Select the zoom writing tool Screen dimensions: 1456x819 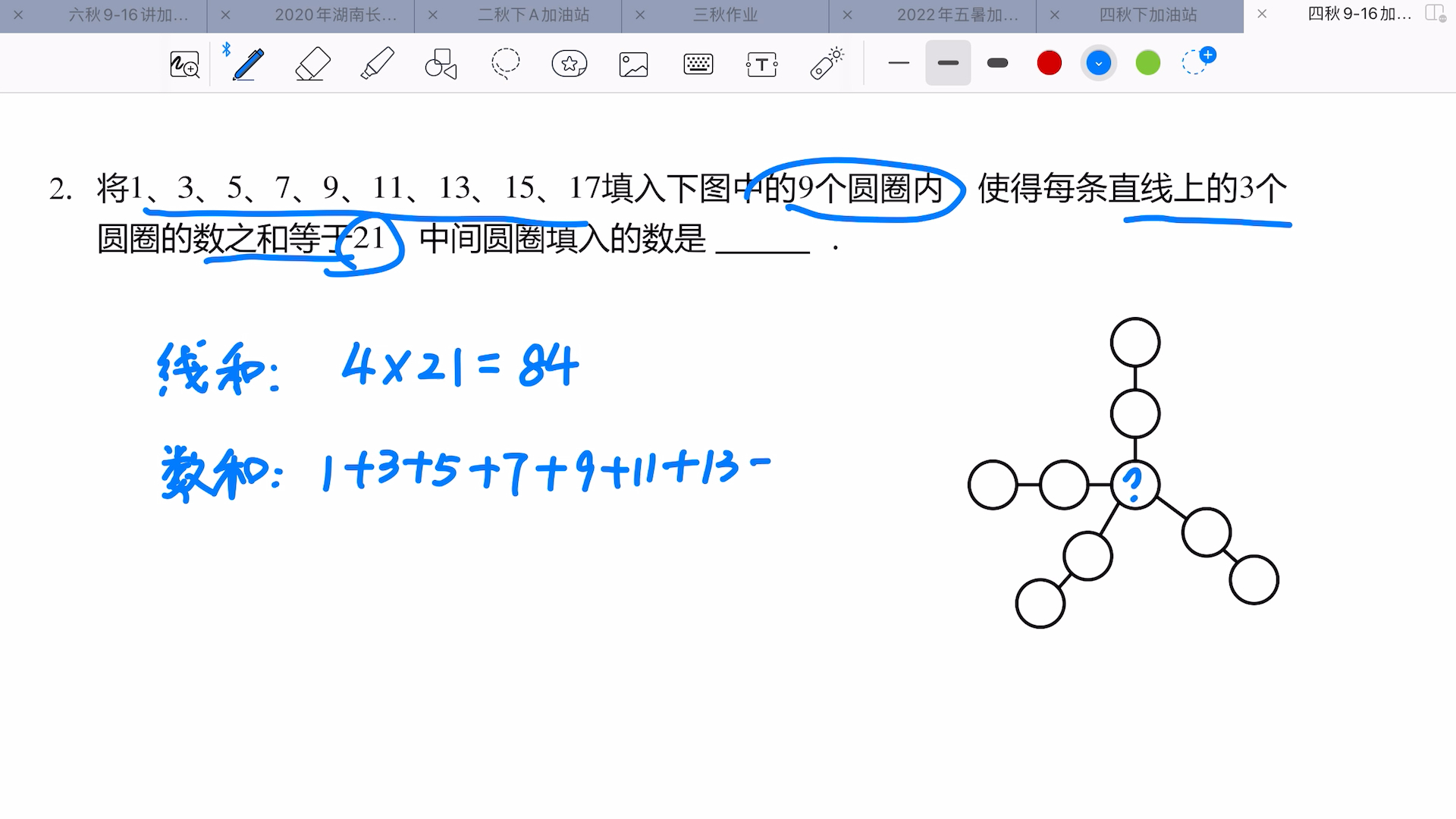pos(184,64)
